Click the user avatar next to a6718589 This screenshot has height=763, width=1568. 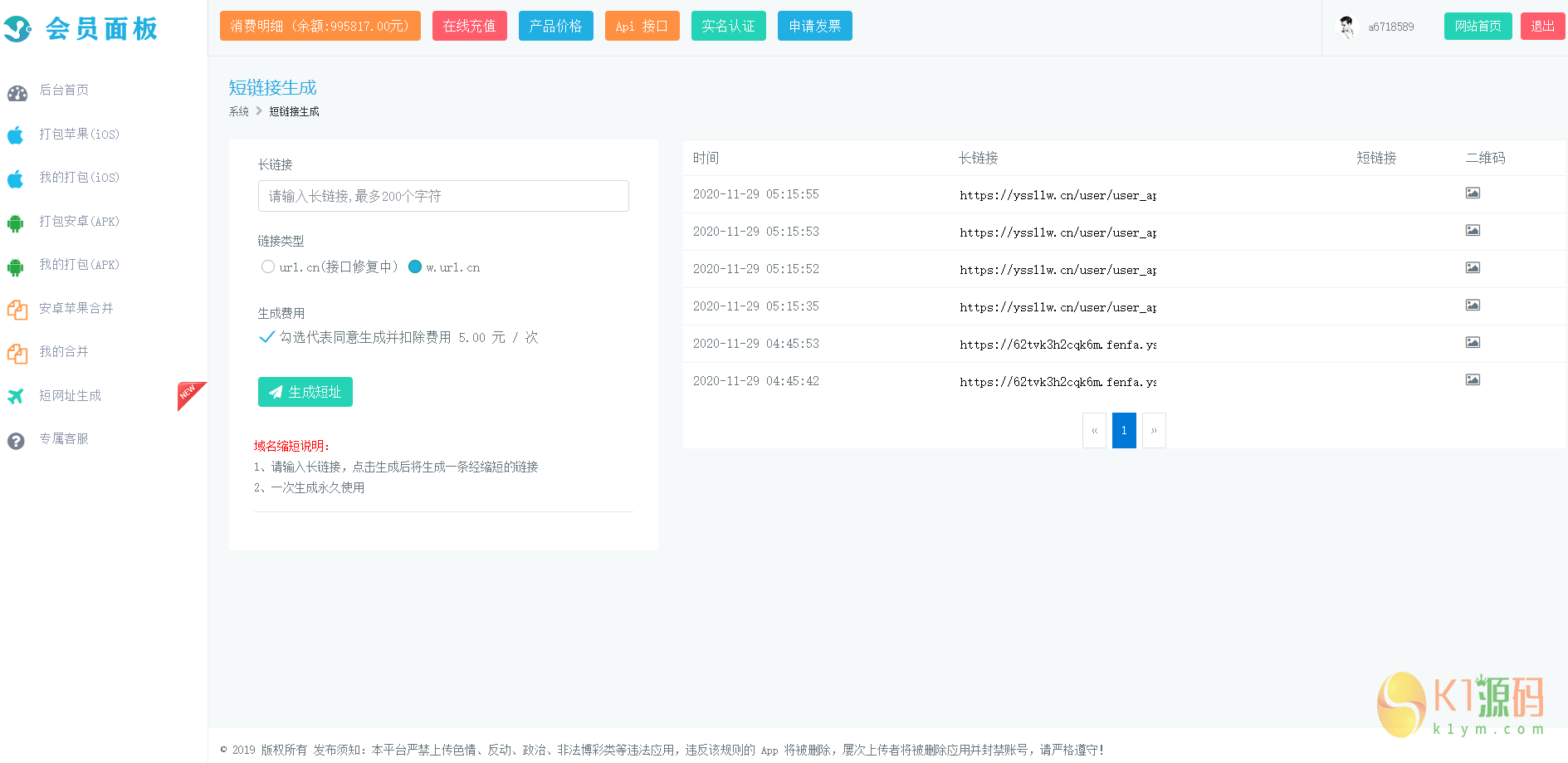[x=1346, y=27]
